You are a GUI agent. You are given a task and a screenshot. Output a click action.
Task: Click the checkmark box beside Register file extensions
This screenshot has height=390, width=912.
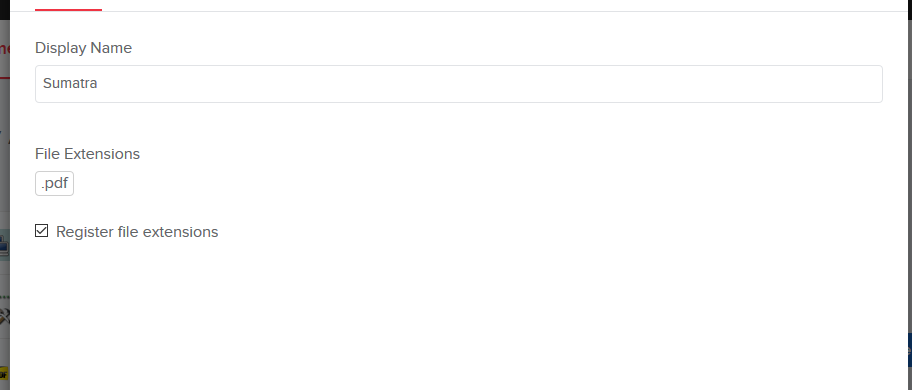pyautogui.click(x=41, y=231)
